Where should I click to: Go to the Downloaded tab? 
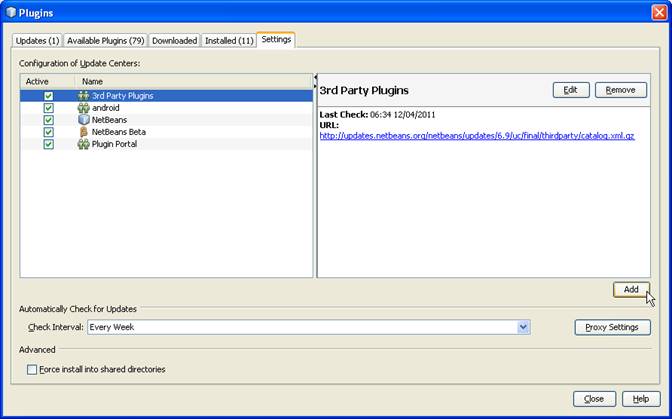point(174,41)
